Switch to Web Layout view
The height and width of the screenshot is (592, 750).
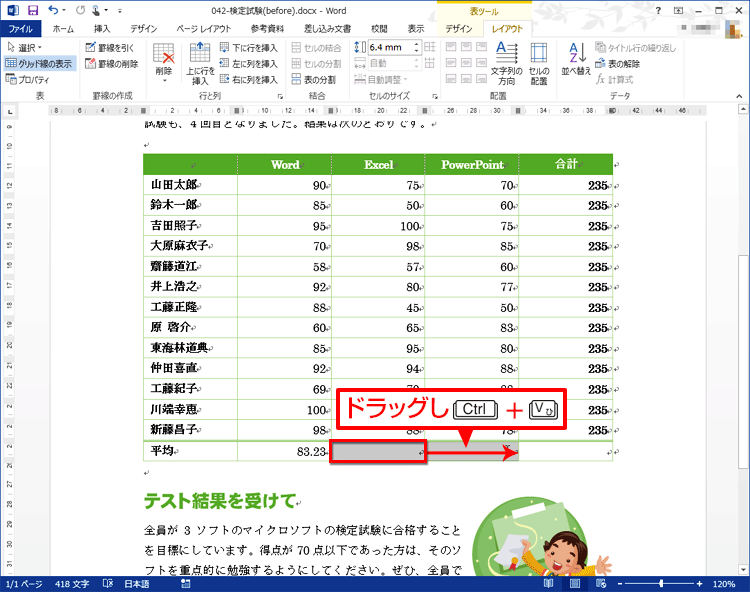click(x=601, y=584)
